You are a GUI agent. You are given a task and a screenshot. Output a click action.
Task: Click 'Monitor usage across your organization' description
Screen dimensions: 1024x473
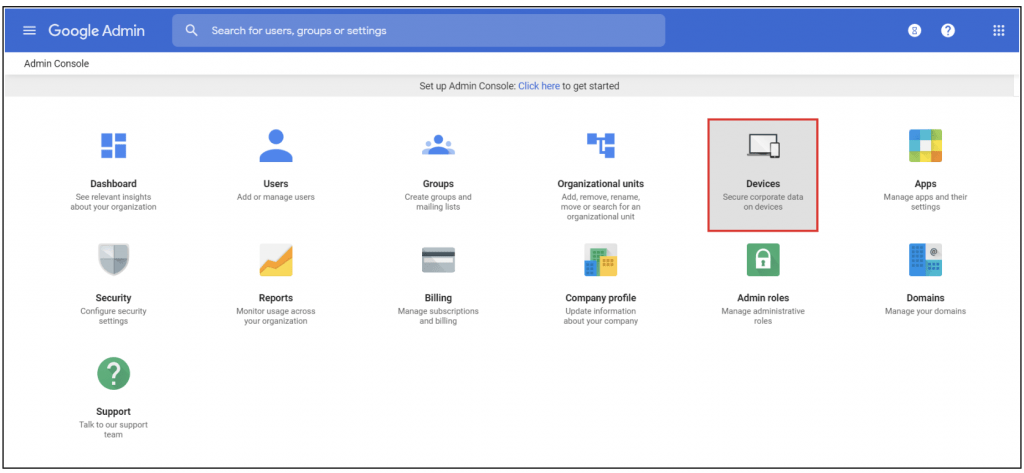tap(276, 316)
